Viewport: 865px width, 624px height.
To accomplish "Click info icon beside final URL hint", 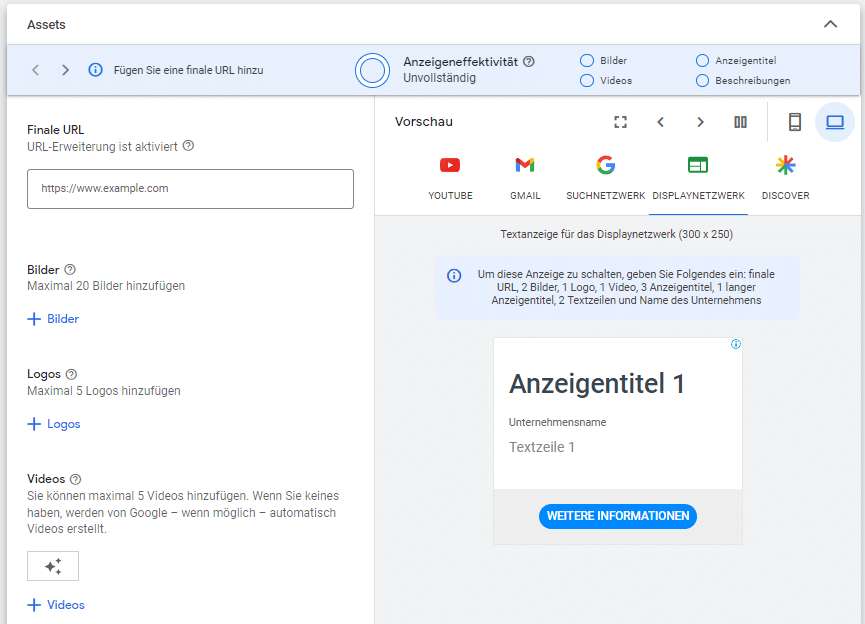I will [x=95, y=70].
